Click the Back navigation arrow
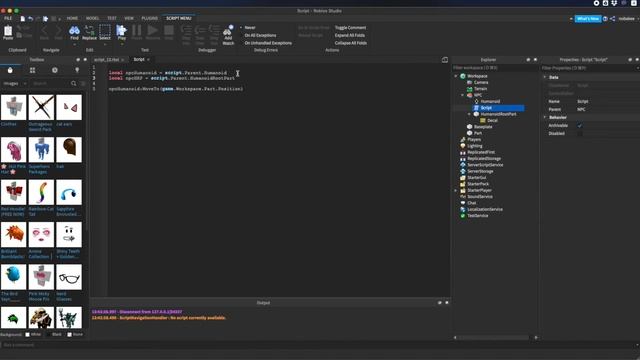The height and width of the screenshot is (360, 640). point(44,32)
